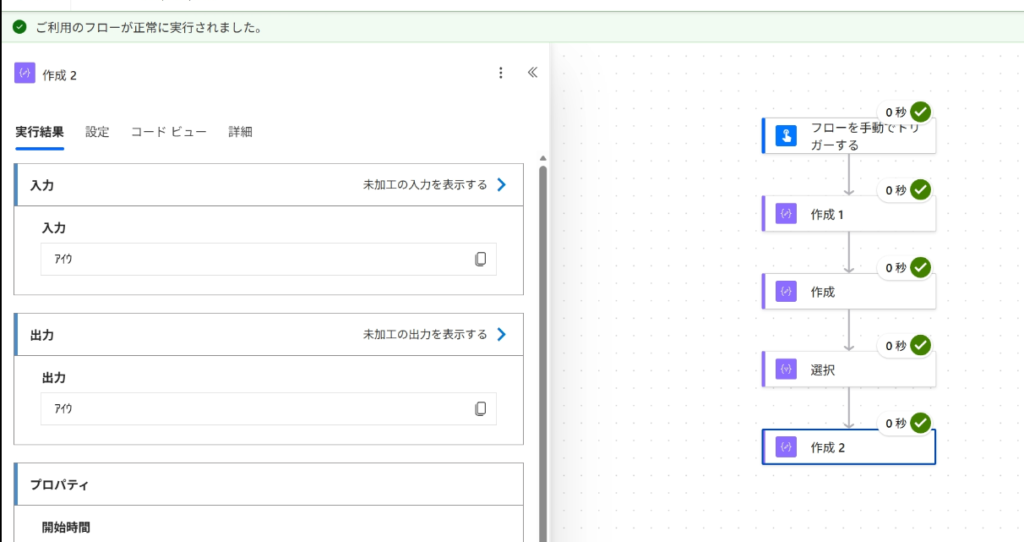Click 未加工の出力を表示する link
This screenshot has width=1024, height=542.
[425, 335]
